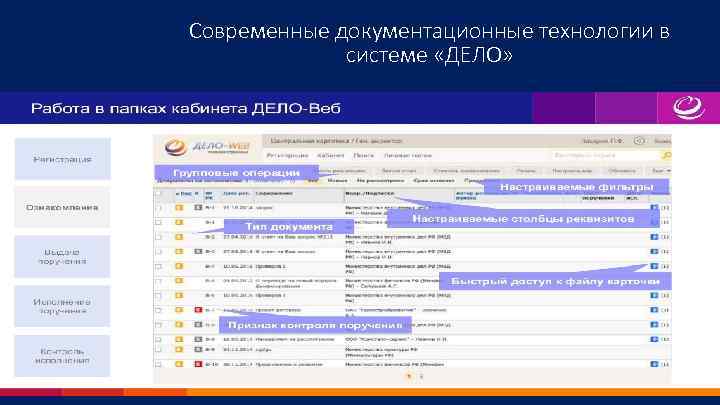Screen dimensions: 720x405
Task: Click red control flag in "проект договора" row
Action: click(198, 310)
